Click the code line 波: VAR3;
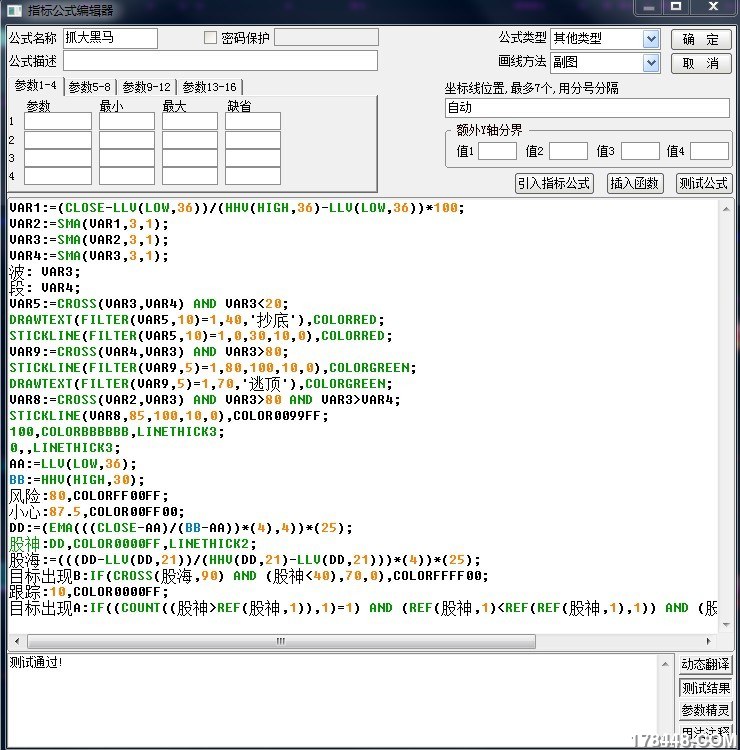 (44, 272)
